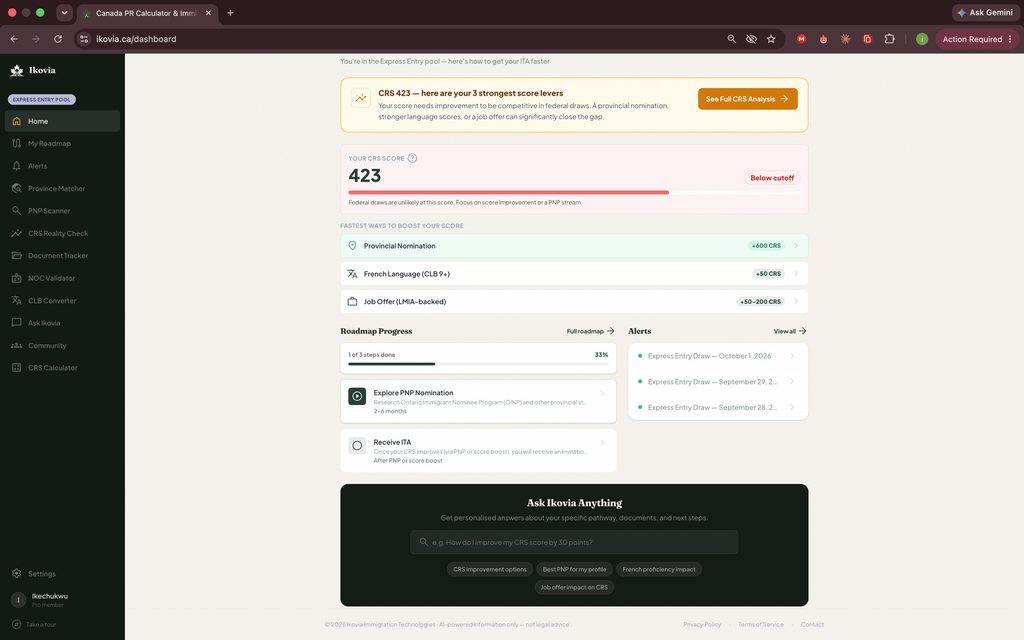
Task: Click the Take a tour icon
Action: (16, 624)
